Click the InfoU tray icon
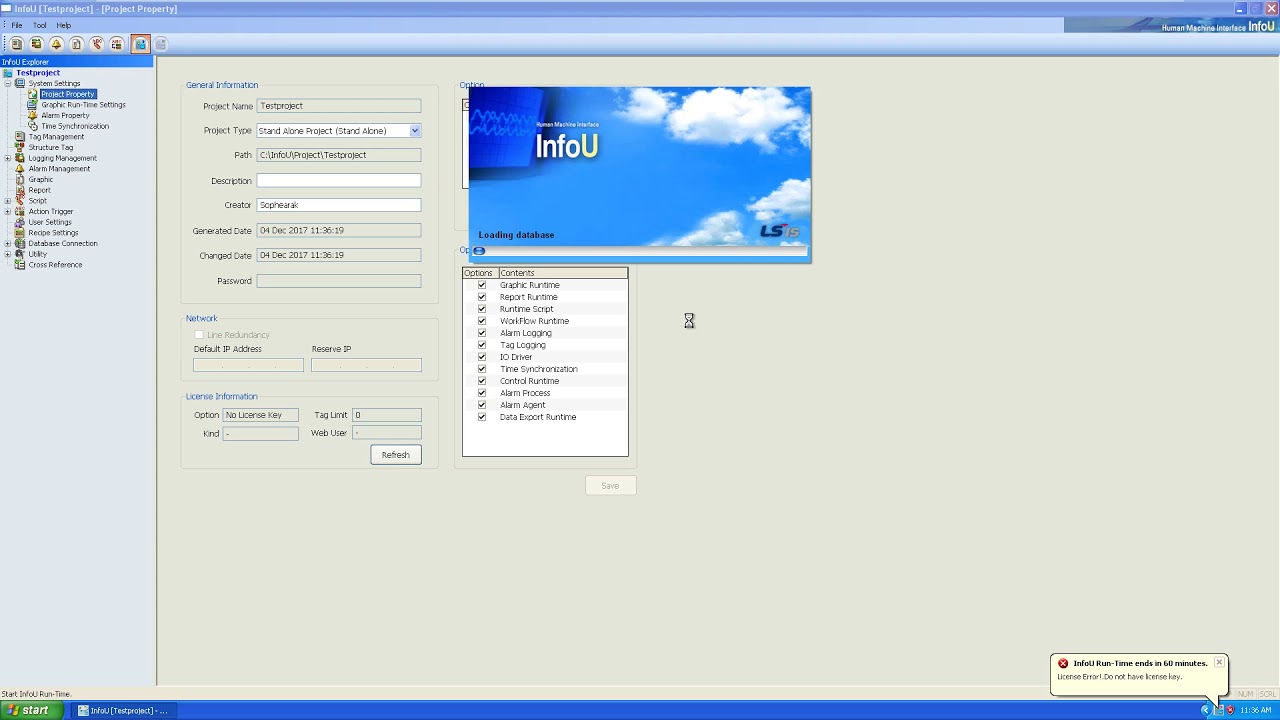The width and height of the screenshot is (1280, 720). point(1219,710)
